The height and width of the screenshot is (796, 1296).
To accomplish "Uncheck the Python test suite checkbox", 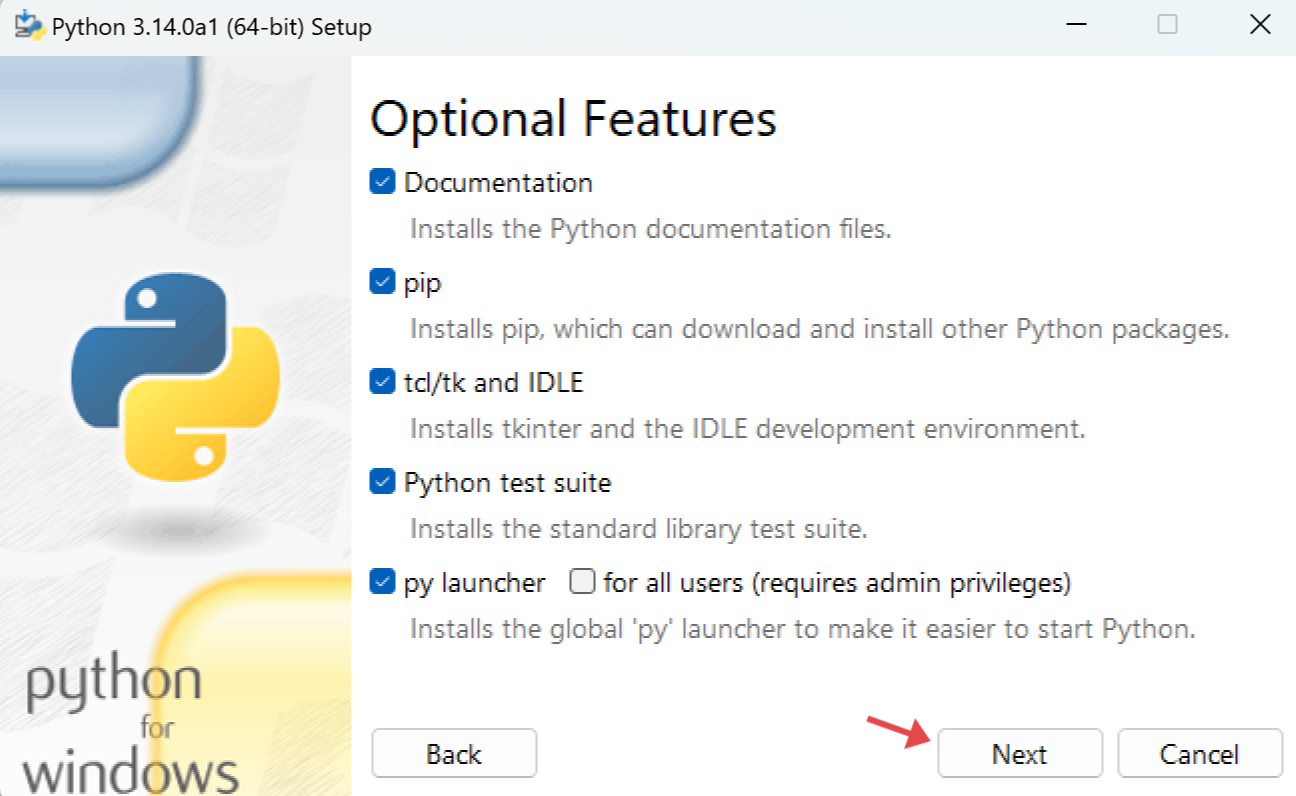I will pyautogui.click(x=382, y=481).
